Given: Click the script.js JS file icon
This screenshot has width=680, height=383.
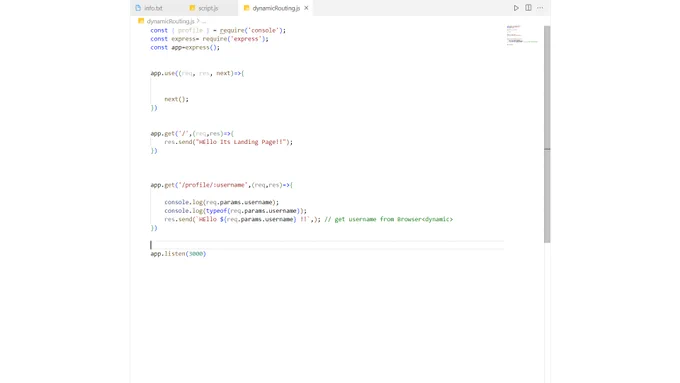Looking at the screenshot, I should (x=192, y=8).
